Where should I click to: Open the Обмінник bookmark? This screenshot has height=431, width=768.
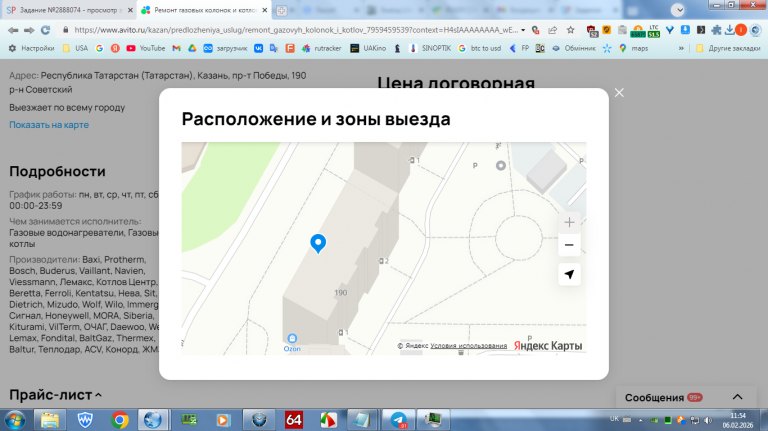pos(573,48)
